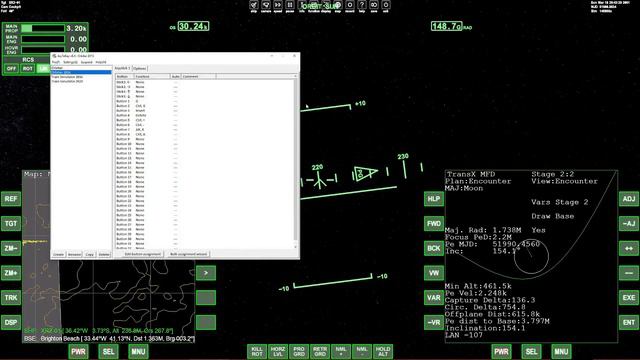Set RCS mode to ROT
This screenshot has height=360, width=640.
(x=28, y=69)
